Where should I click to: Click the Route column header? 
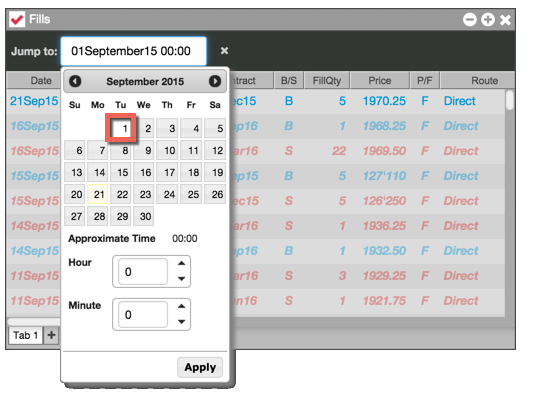[484, 81]
